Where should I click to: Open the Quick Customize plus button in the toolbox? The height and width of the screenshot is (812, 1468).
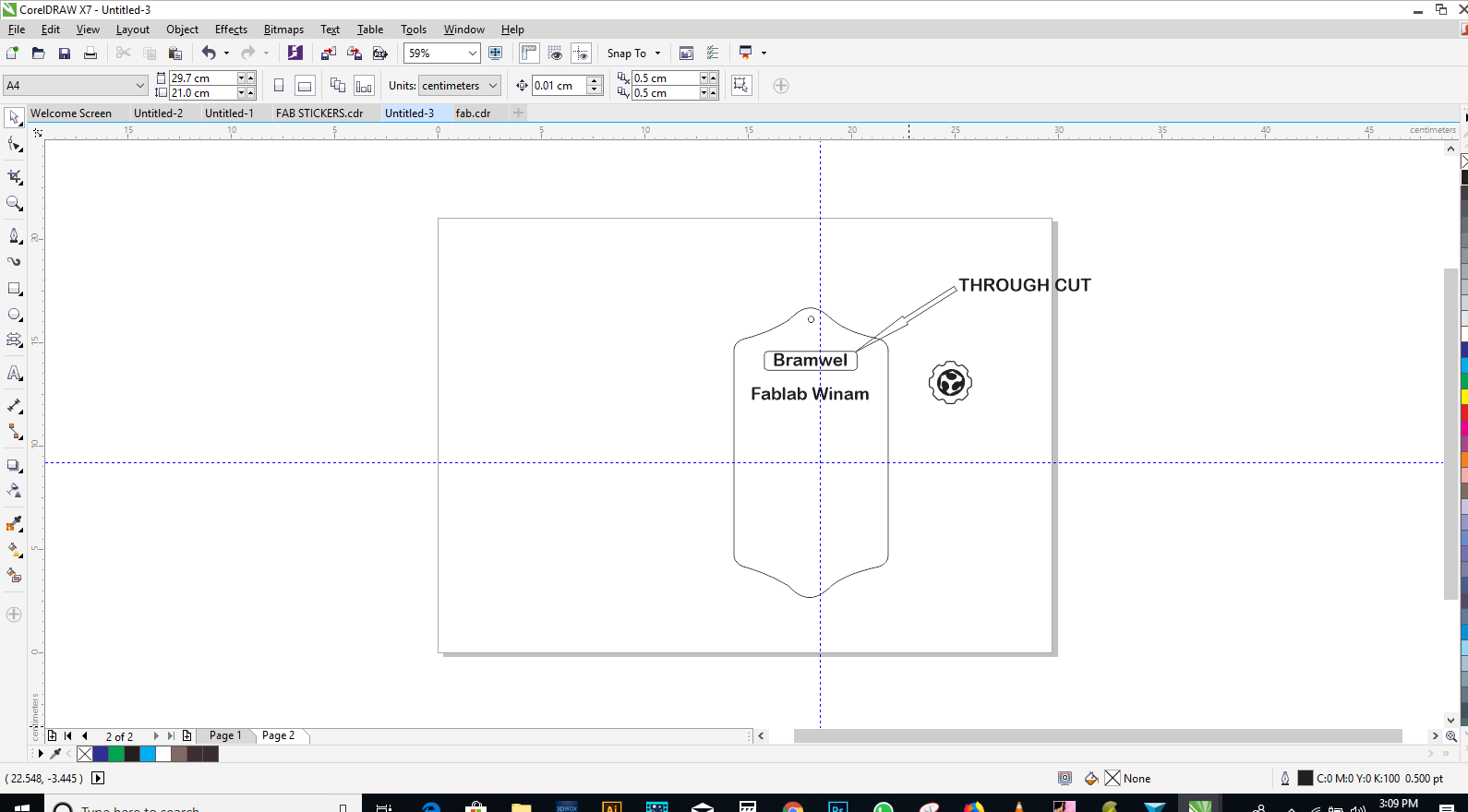click(x=14, y=615)
